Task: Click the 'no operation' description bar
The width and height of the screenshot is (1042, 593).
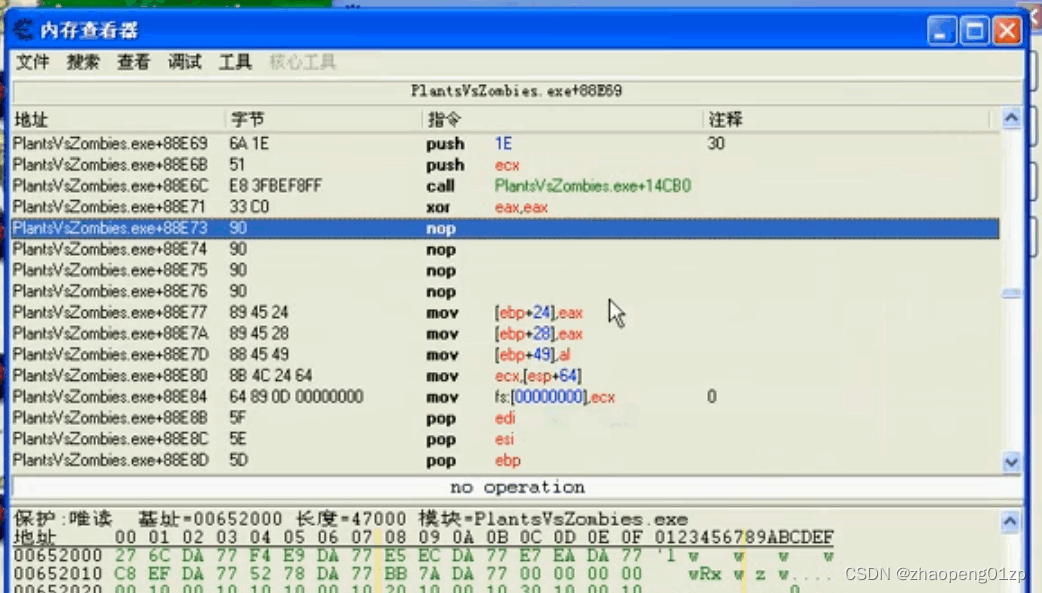Action: [516, 487]
